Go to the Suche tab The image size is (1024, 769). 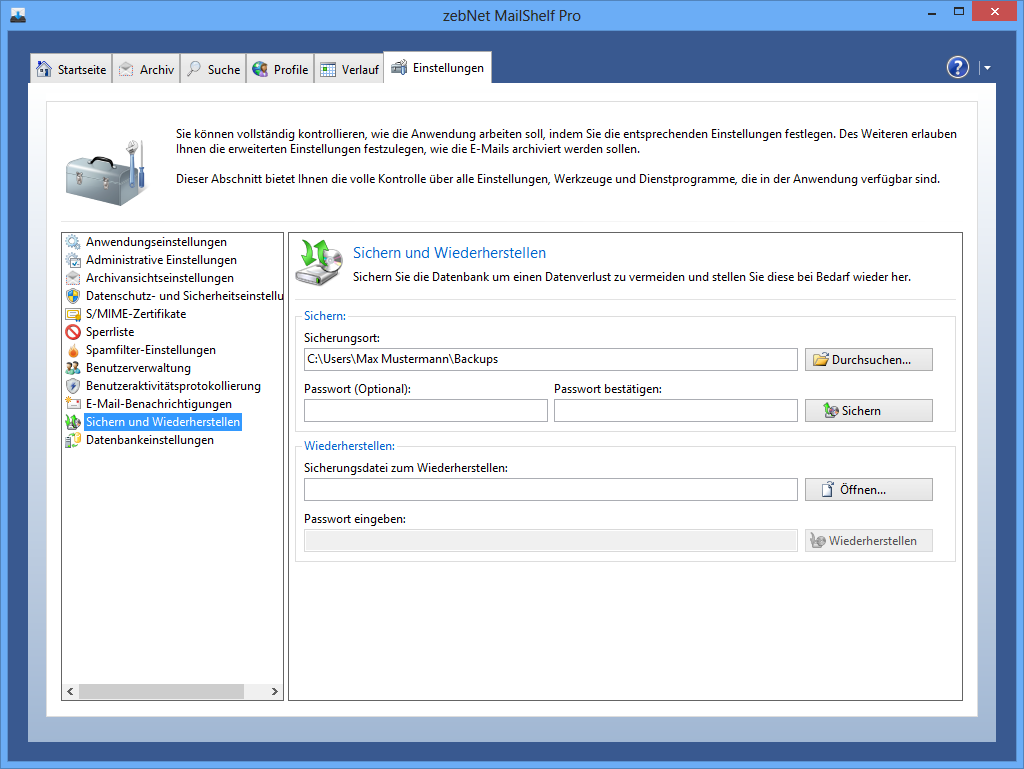[x=214, y=69]
